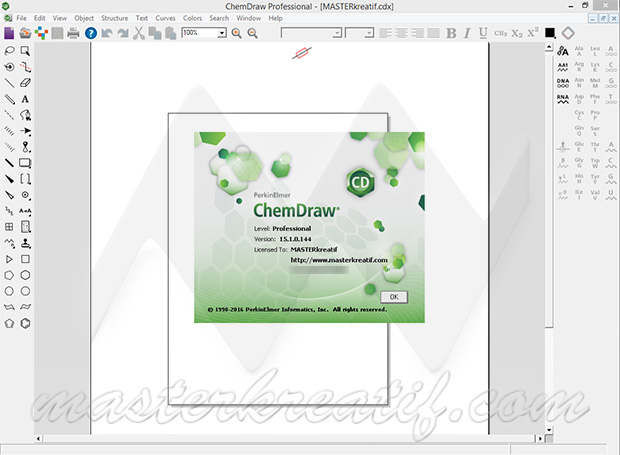Paste from clipboard icon

(x=170, y=33)
